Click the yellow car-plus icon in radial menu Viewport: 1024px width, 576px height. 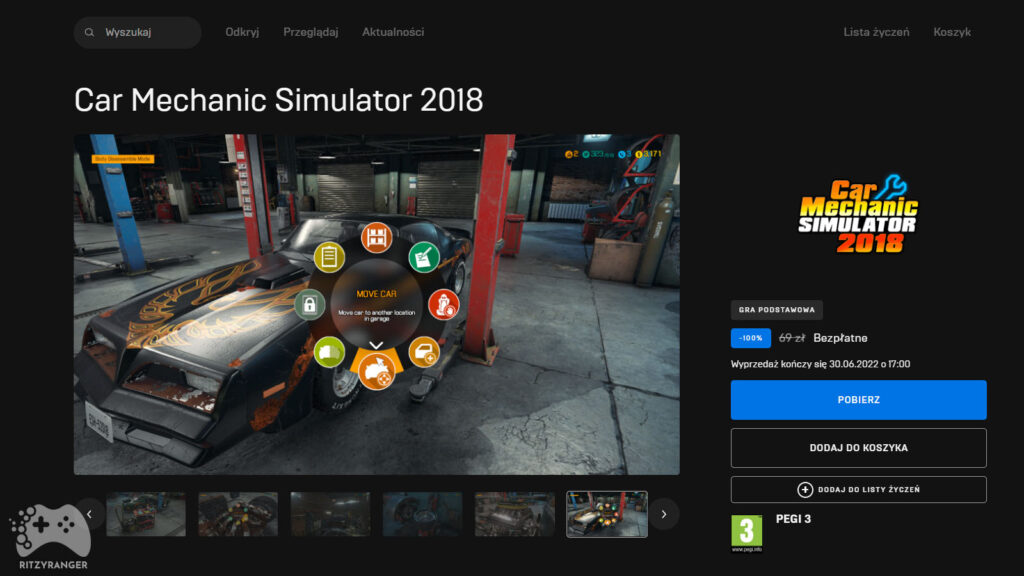[424, 352]
